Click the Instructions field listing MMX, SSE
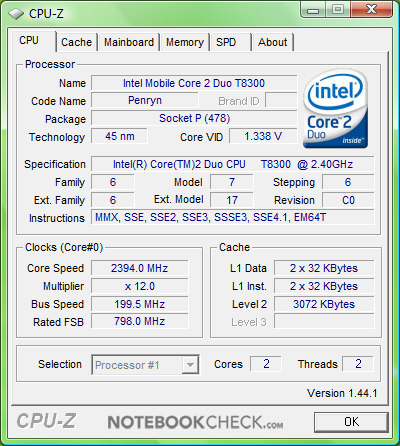The height and width of the screenshot is (446, 400). (x=233, y=217)
